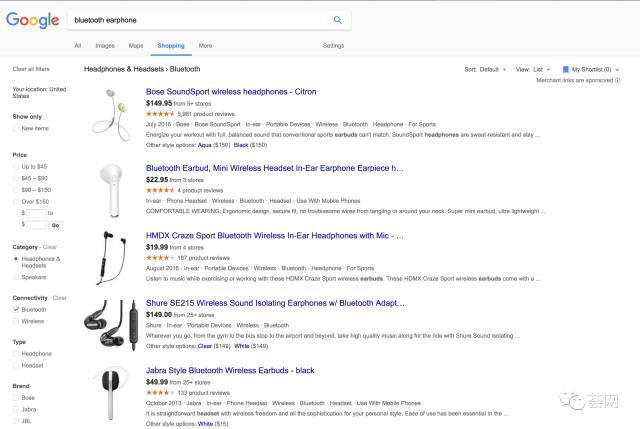Click the Headphones & Headsets breadcrumb
This screenshot has height=429, width=640.
(x=124, y=69)
